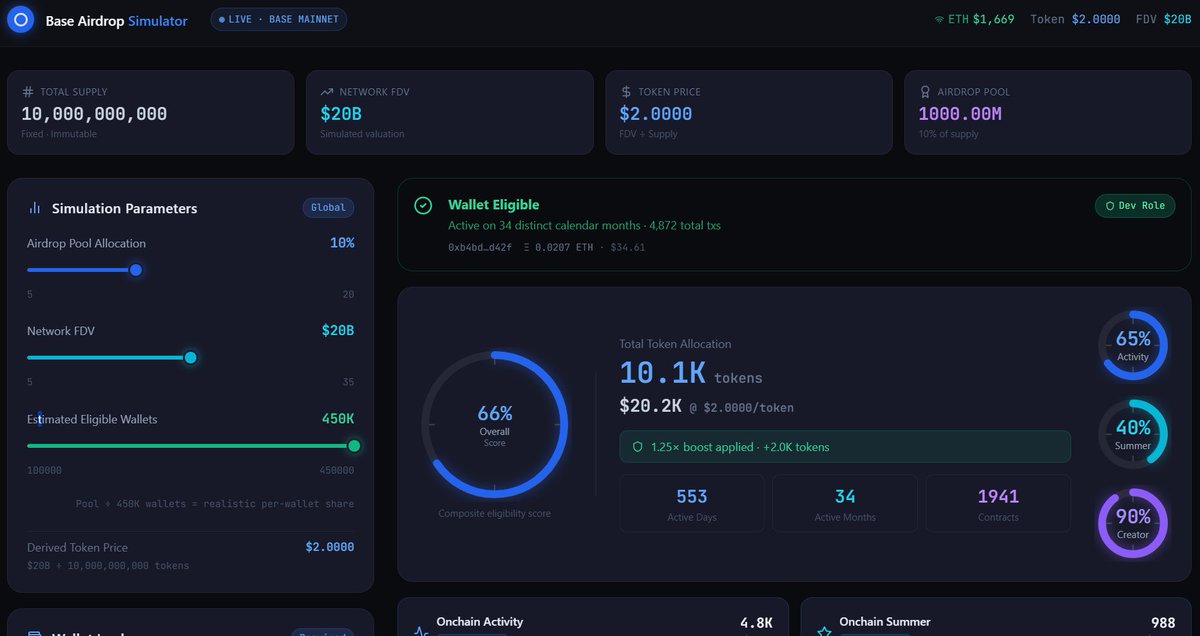Click the Global badge in Simulation Parameters
Screen dimensions: 1200x636
tap(328, 208)
